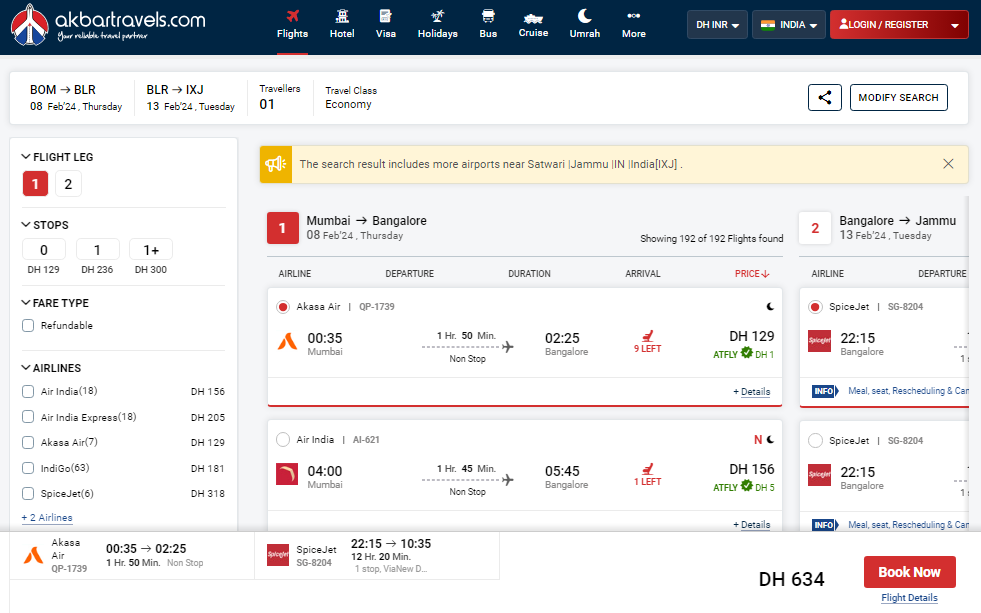Viewport: 981px width, 613px height.
Task: Select the Flights plane icon
Action: point(292,16)
